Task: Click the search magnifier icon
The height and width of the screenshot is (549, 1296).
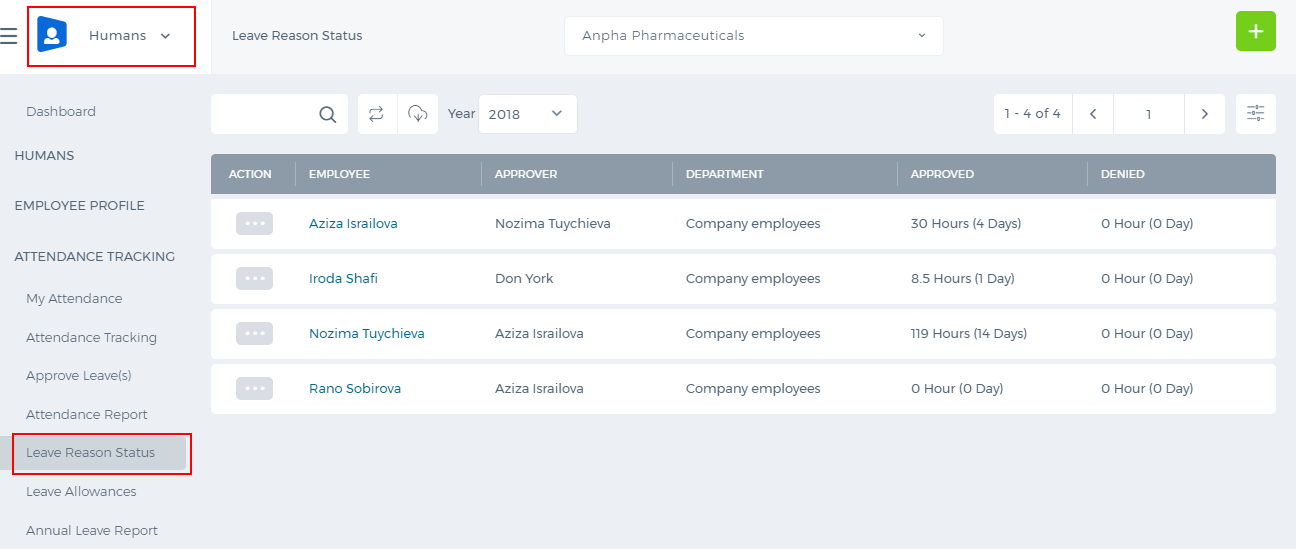Action: pyautogui.click(x=328, y=114)
